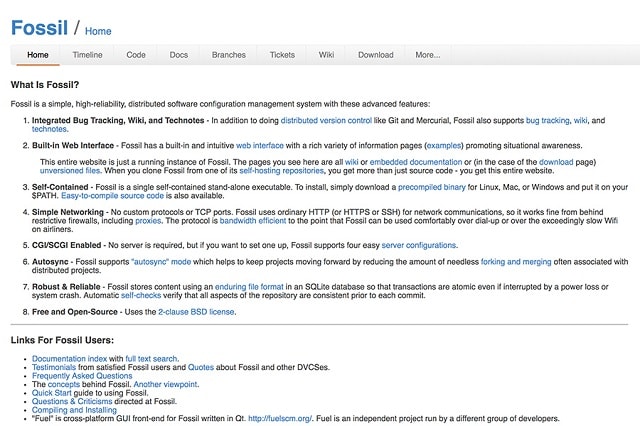640x426 pixels.
Task: Open Easy-to-compile source code link
Action: coord(112,195)
